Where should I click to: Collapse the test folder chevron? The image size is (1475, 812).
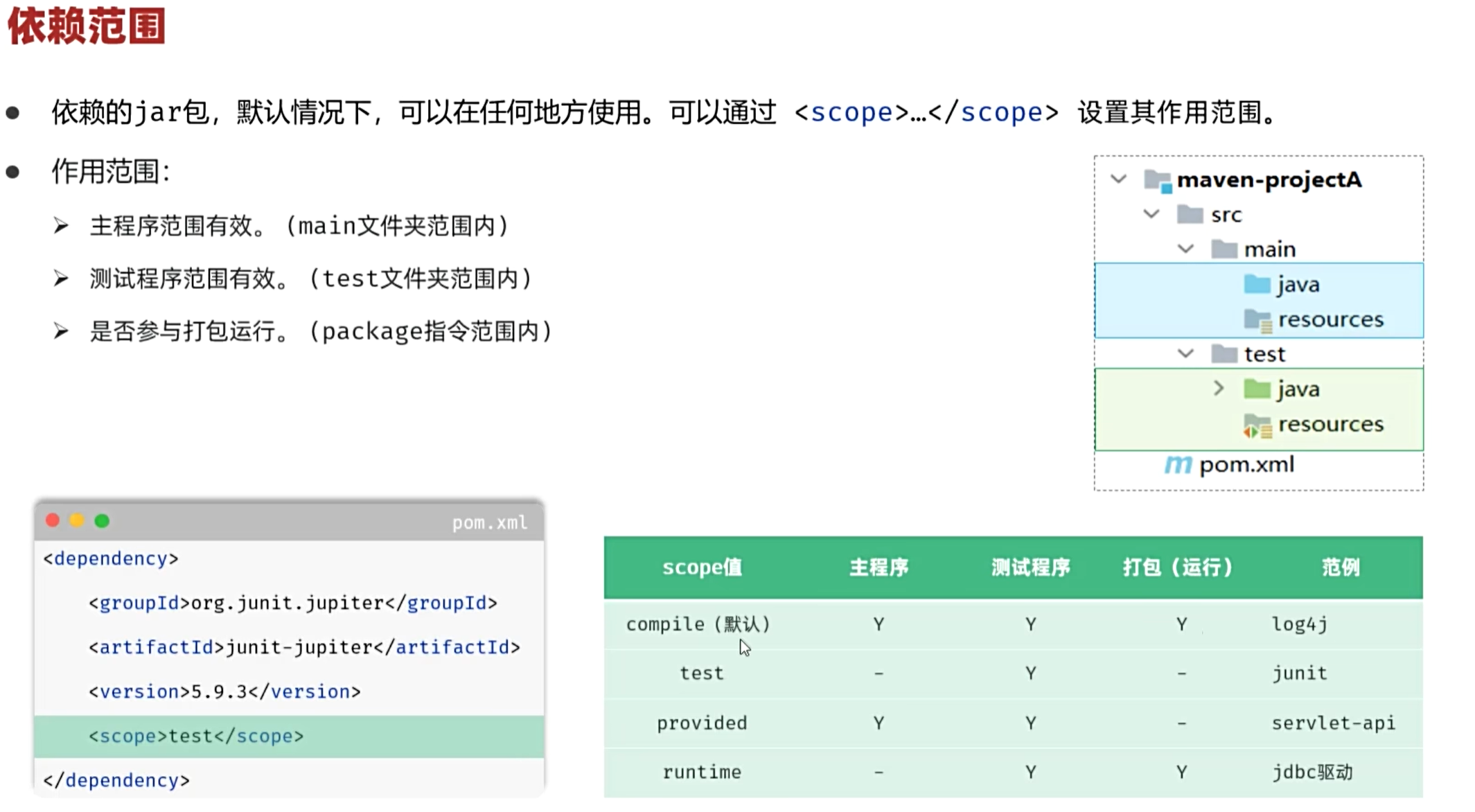click(x=1185, y=354)
